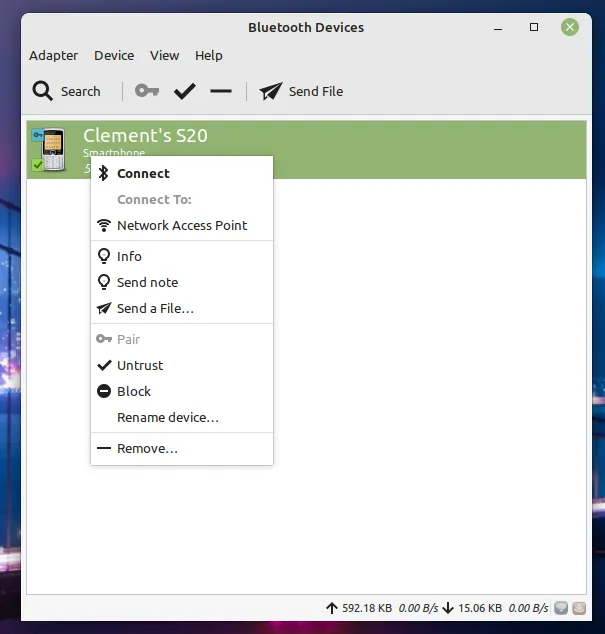Click Send note in context menu

147,282
